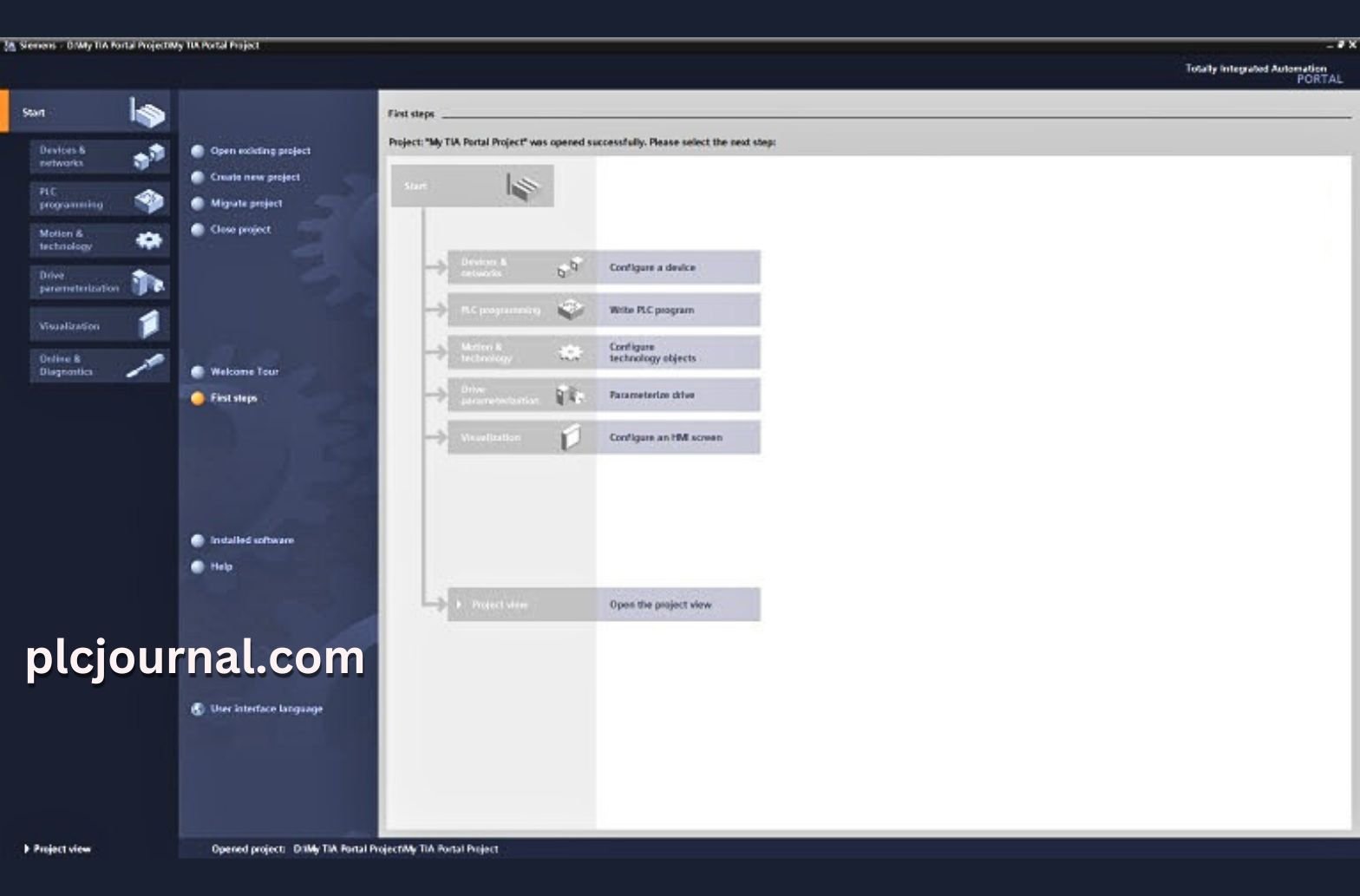The width and height of the screenshot is (1360, 896).
Task: Click the Motion & technology gear icon in sidebar
Action: click(x=149, y=240)
